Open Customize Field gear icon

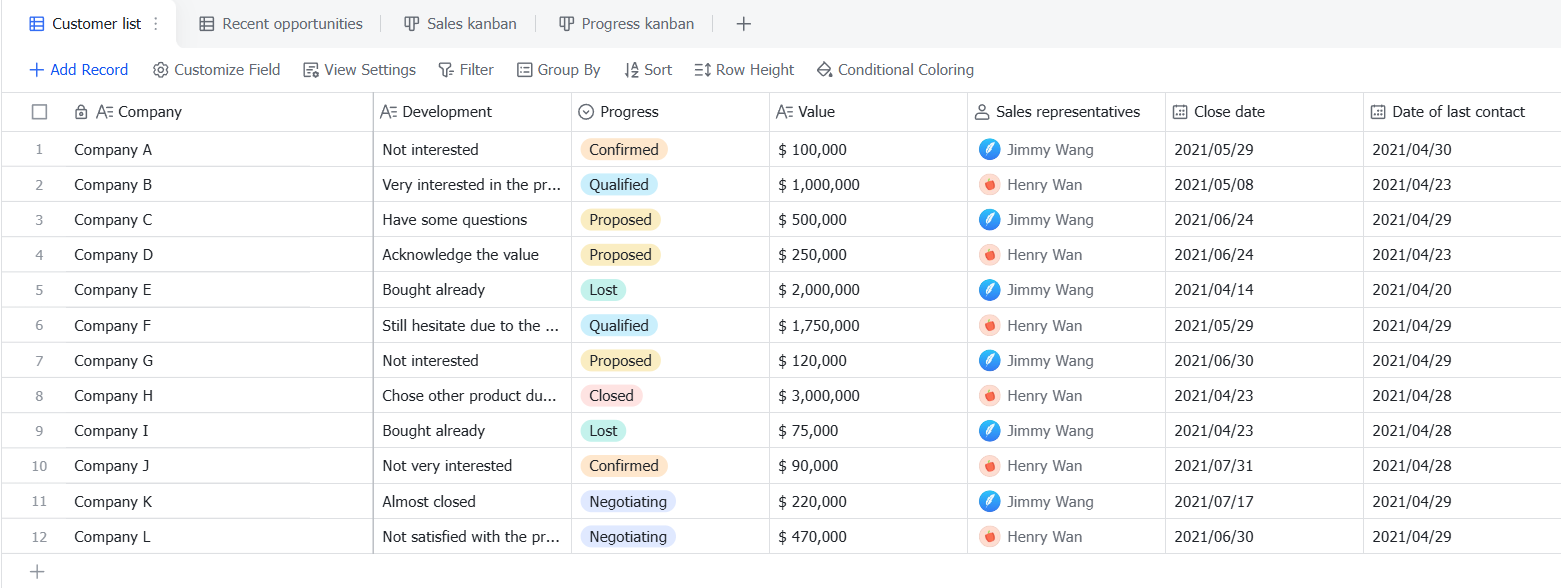(160, 70)
